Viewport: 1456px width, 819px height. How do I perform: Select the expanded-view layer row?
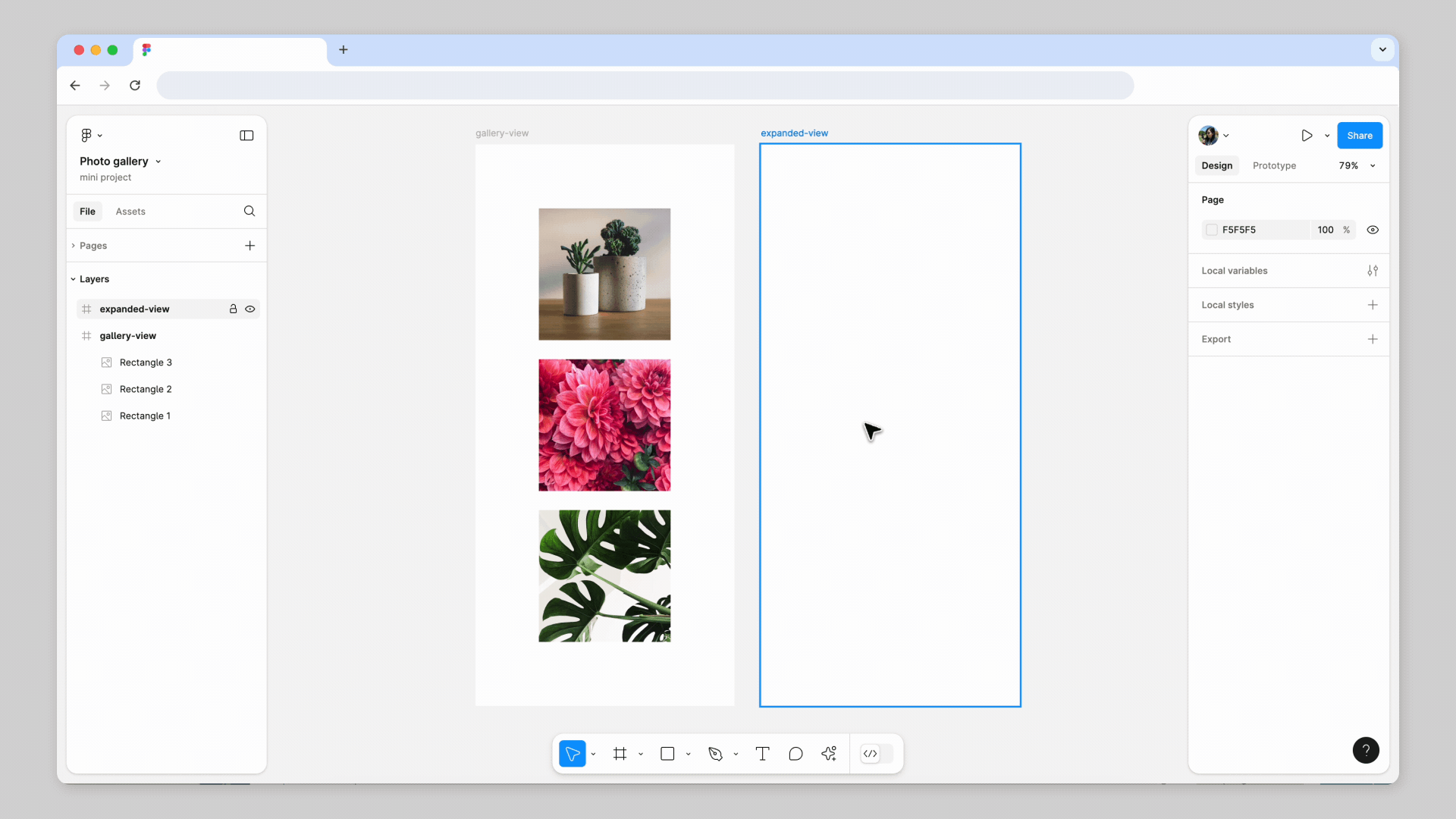pos(168,309)
